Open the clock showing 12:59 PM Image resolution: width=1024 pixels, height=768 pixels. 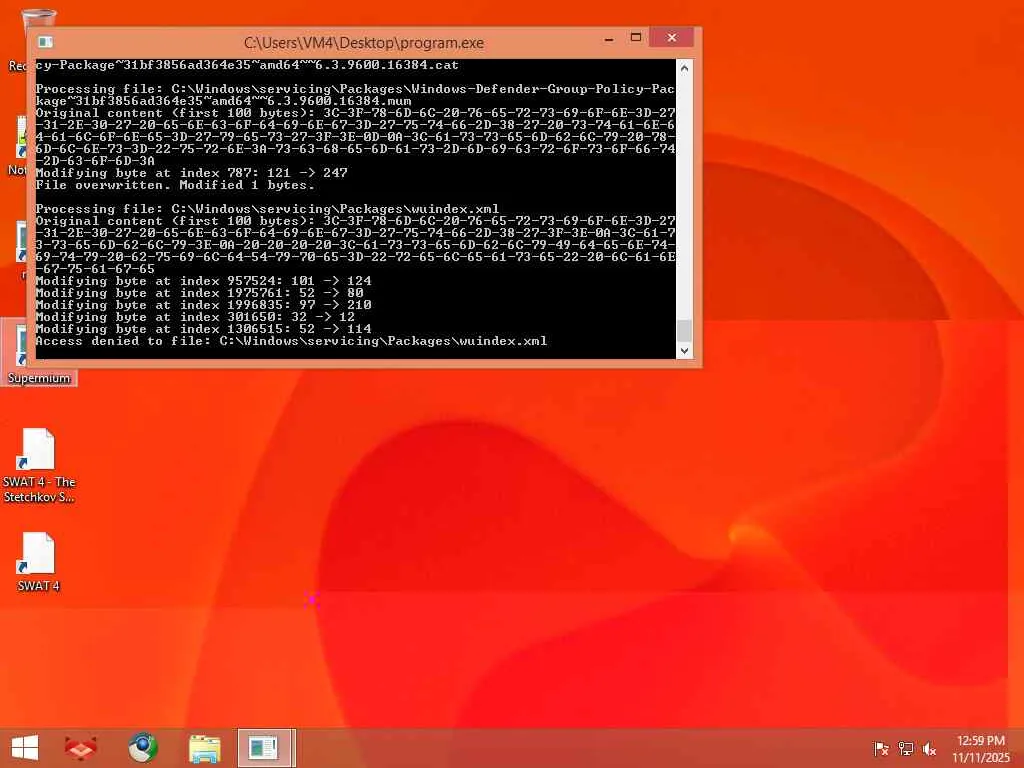[x=980, y=741]
